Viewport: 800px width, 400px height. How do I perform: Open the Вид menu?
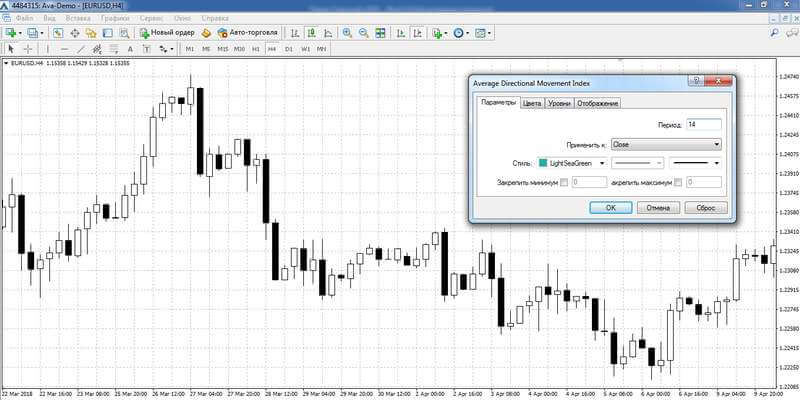(x=49, y=18)
